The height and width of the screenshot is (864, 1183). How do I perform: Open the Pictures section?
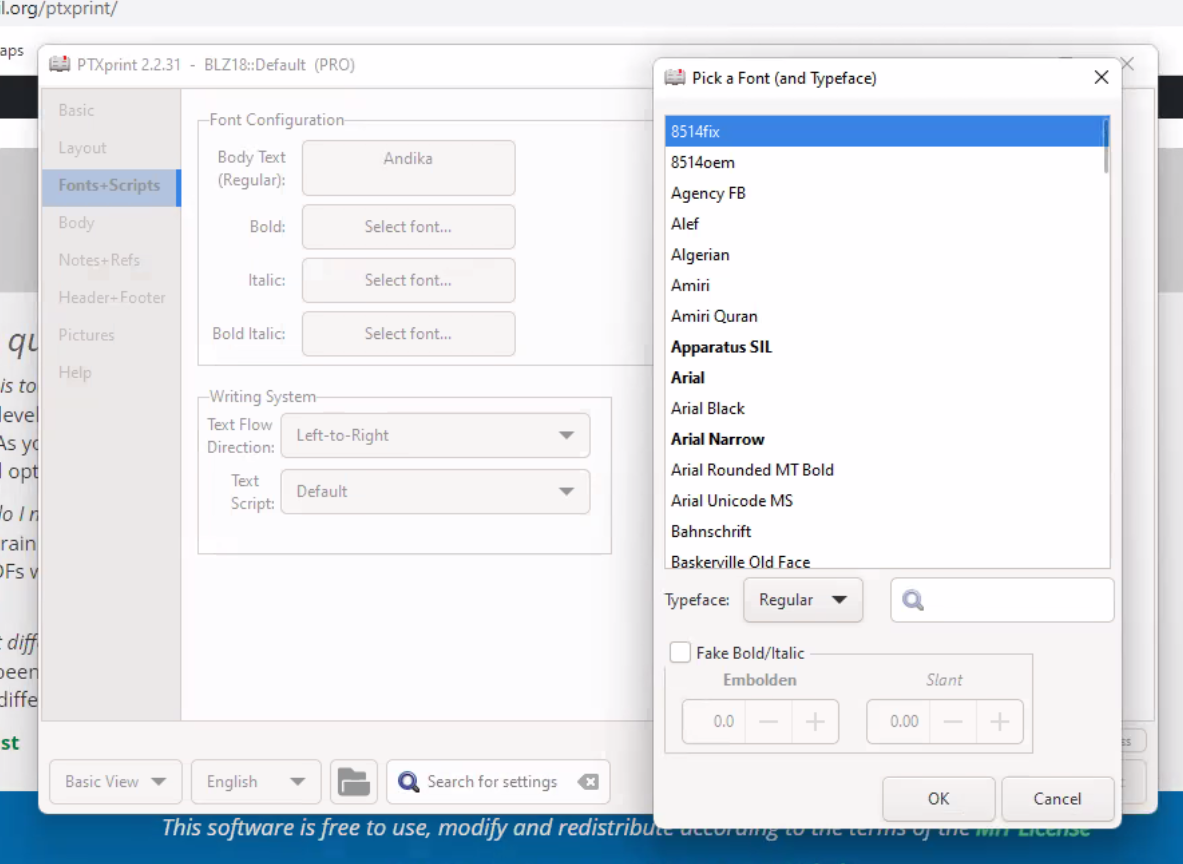tap(86, 334)
